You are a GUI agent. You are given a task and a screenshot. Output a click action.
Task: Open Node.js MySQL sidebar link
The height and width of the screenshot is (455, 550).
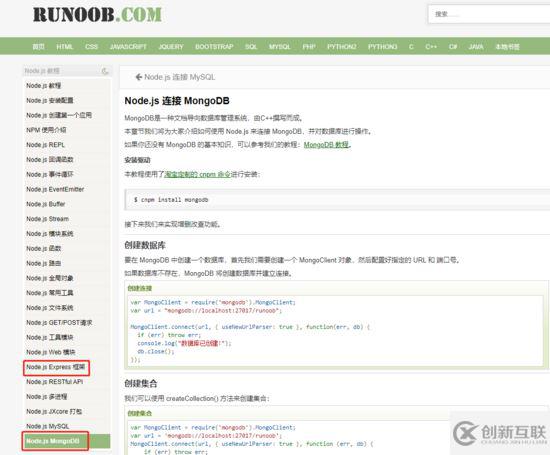point(48,426)
